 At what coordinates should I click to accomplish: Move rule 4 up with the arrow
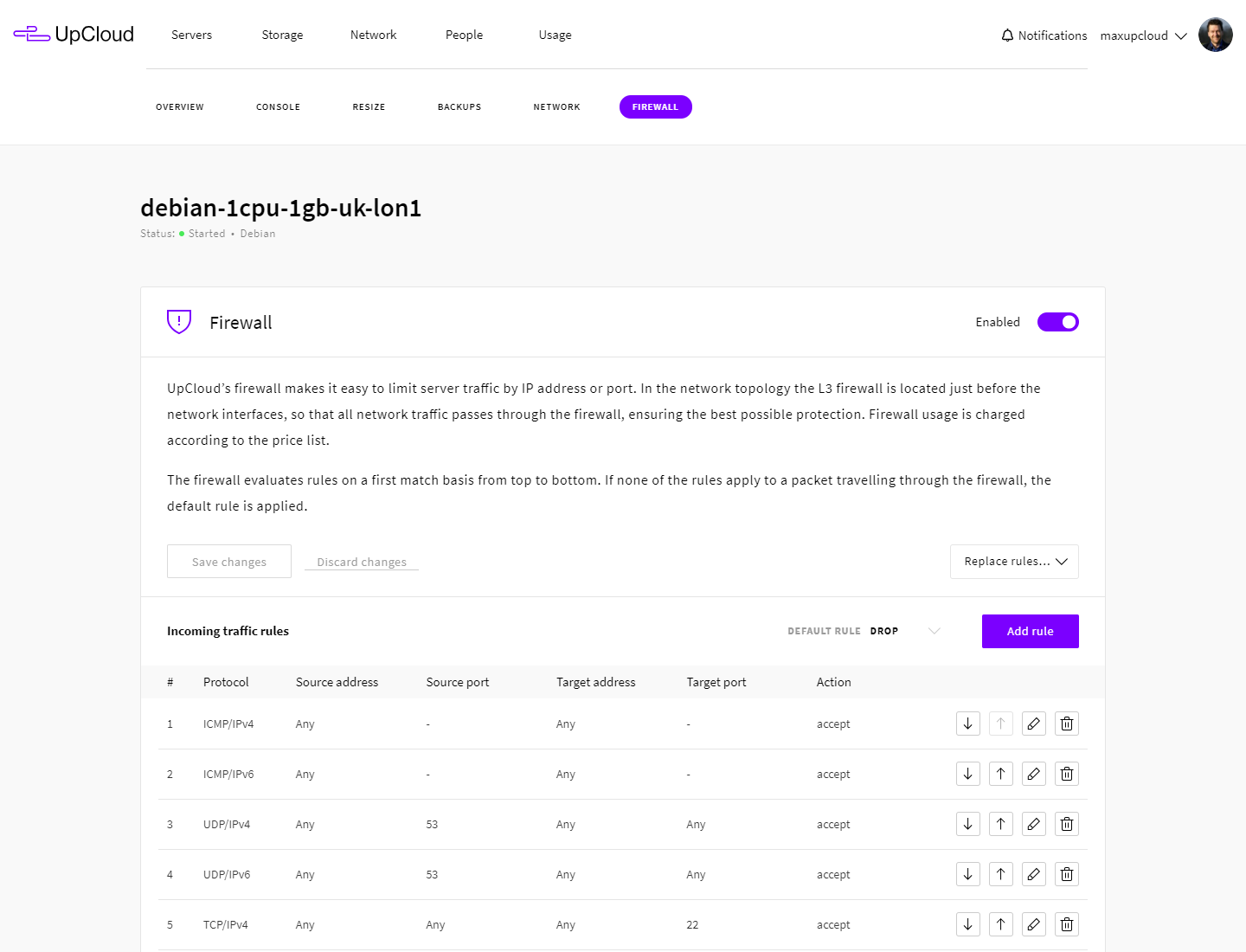pos(1000,874)
